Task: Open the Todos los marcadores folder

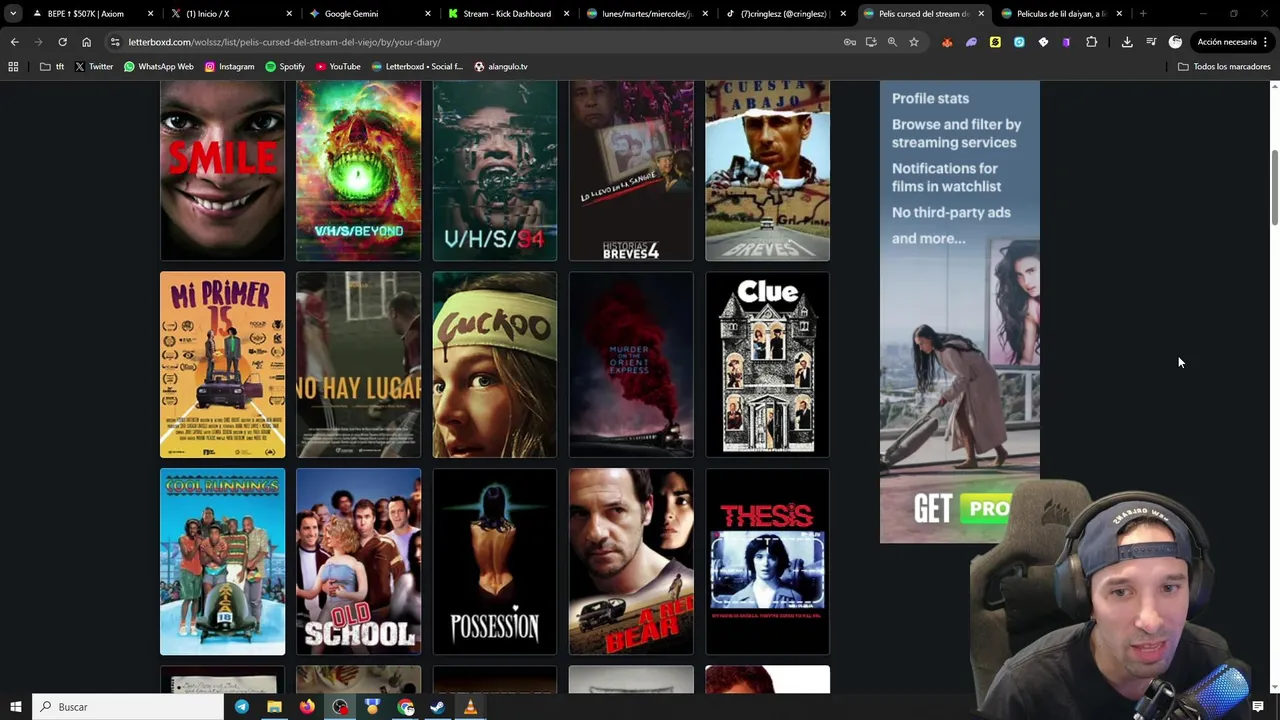Action: point(1224,66)
